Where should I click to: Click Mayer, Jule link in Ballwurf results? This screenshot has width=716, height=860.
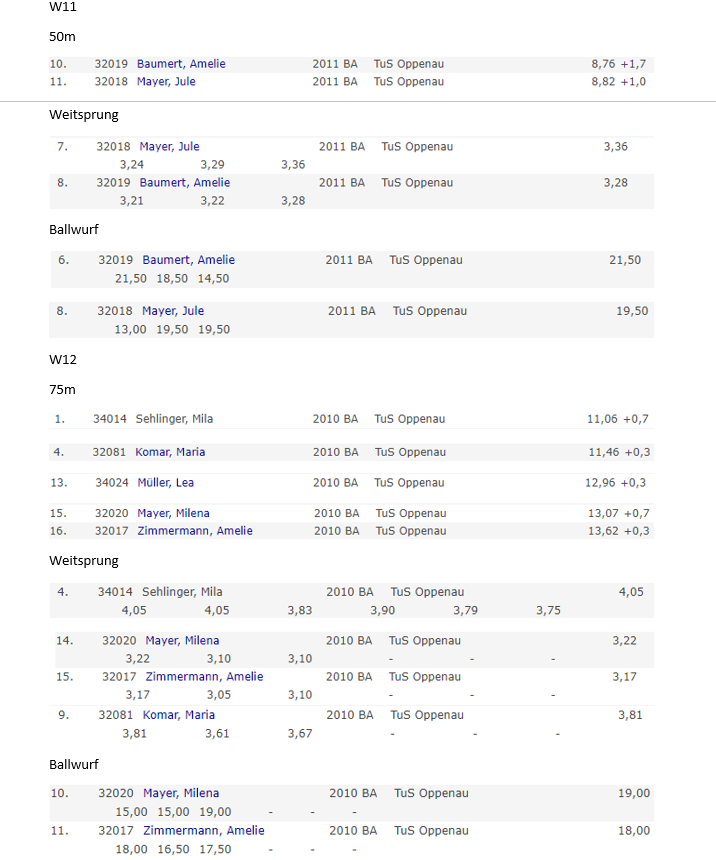173,311
